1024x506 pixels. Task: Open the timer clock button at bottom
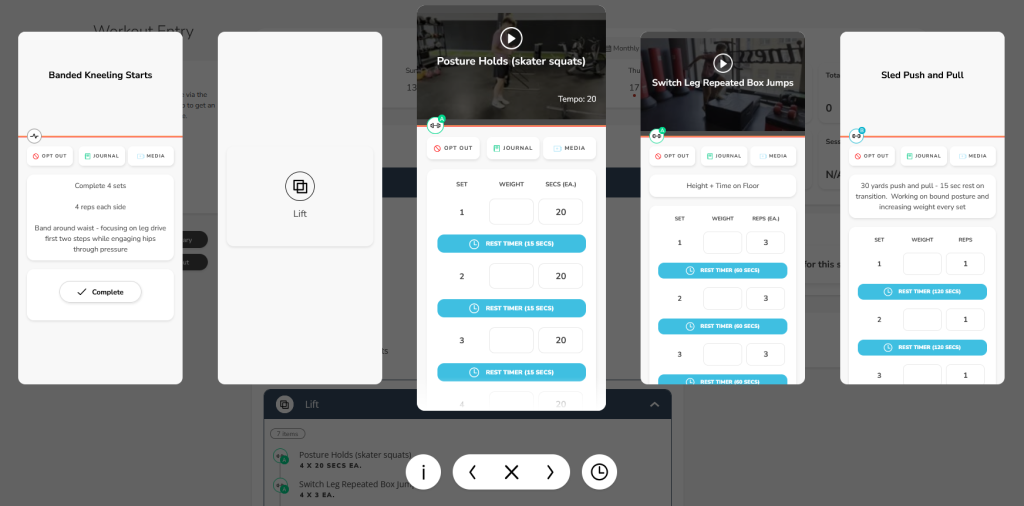coord(599,472)
